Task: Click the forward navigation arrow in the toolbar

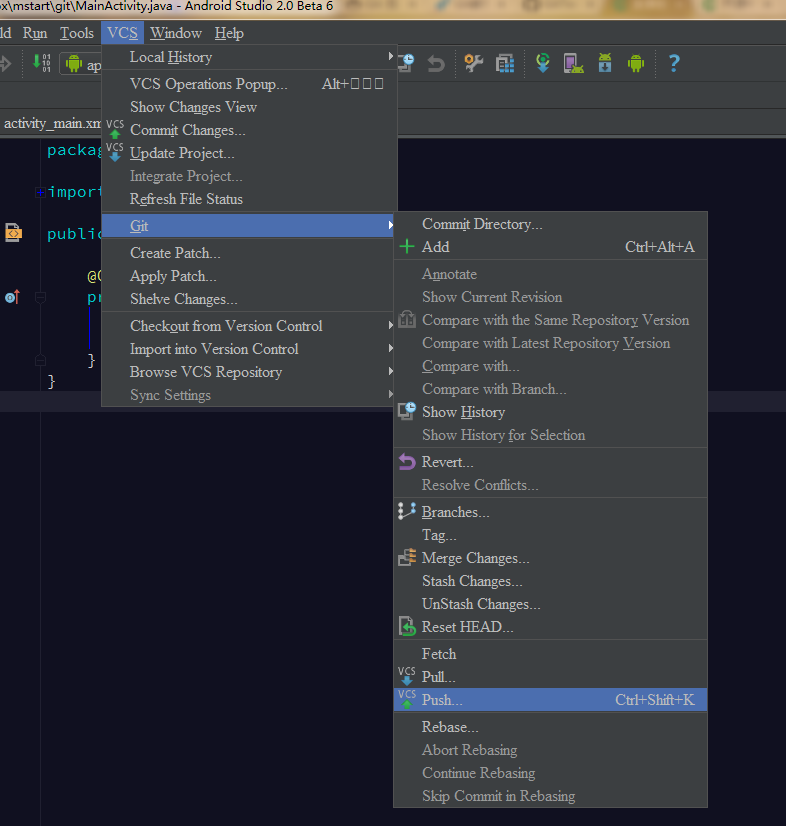Action: coord(5,64)
